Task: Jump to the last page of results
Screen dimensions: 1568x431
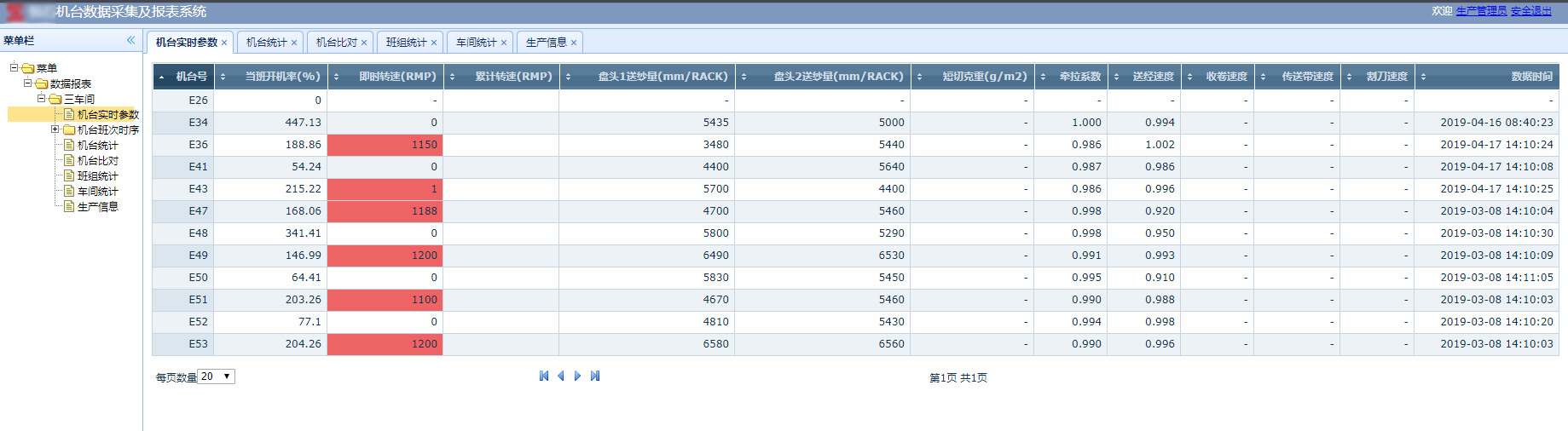Action: click(x=595, y=376)
